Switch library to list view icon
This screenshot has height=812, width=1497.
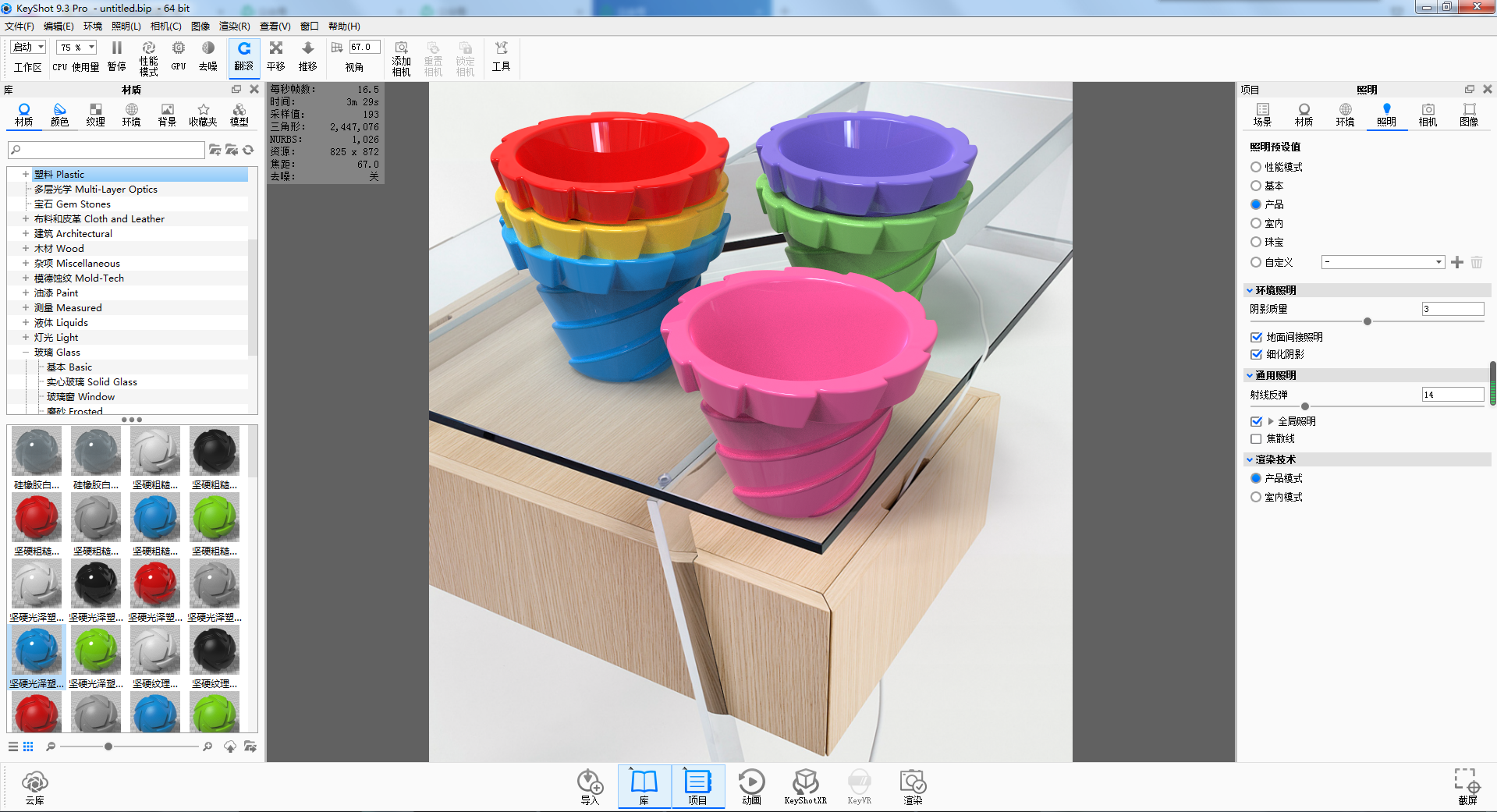[x=13, y=746]
